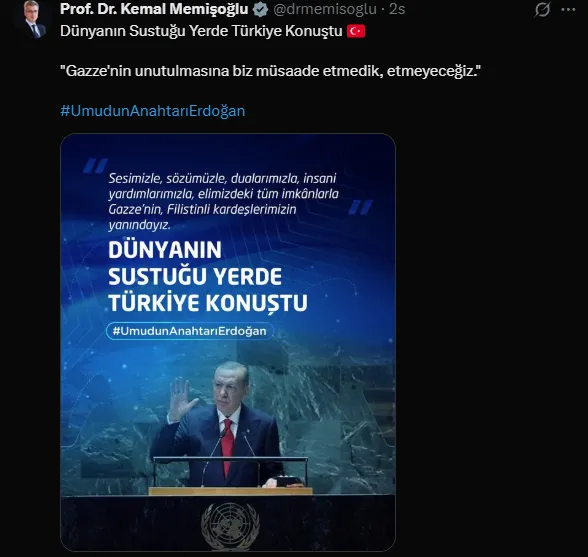Screen dimensions: 588x557
Task: Click the outlined #UmudunAnahtarıErdoğan pill in image
Action: (x=189, y=331)
